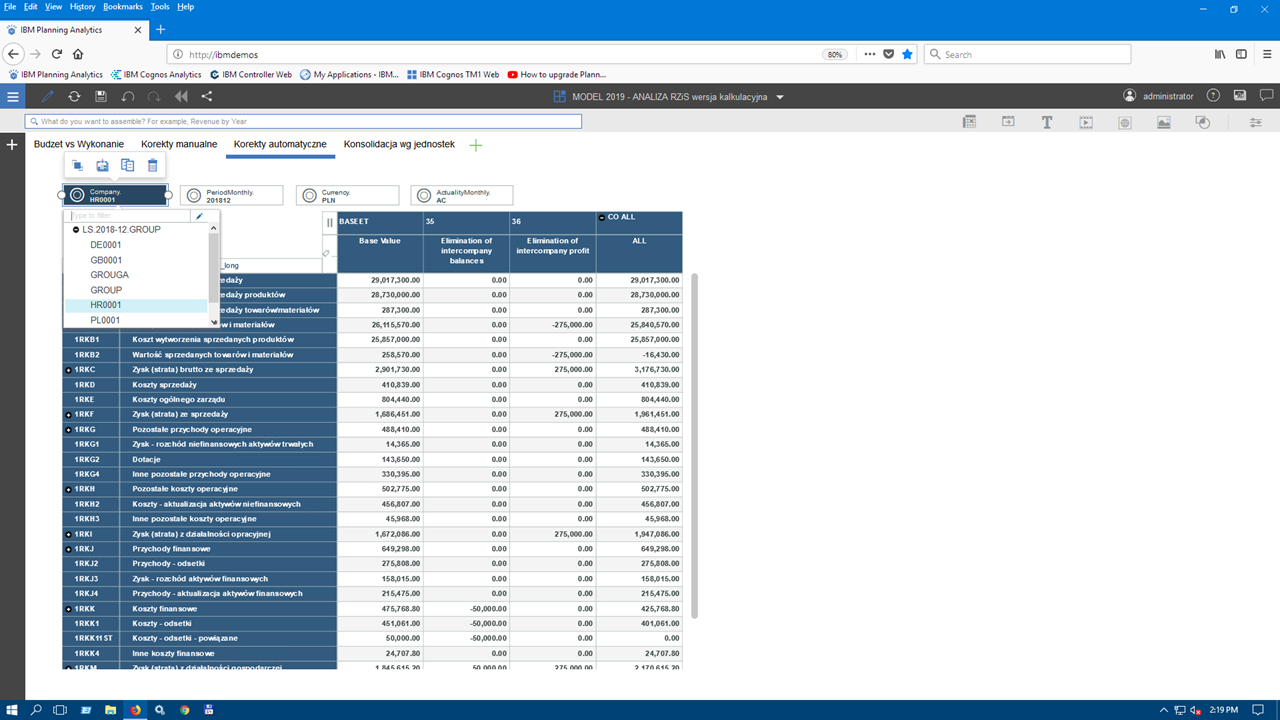
Task: Expand the 1RKH row
Action: pyautogui.click(x=69, y=489)
